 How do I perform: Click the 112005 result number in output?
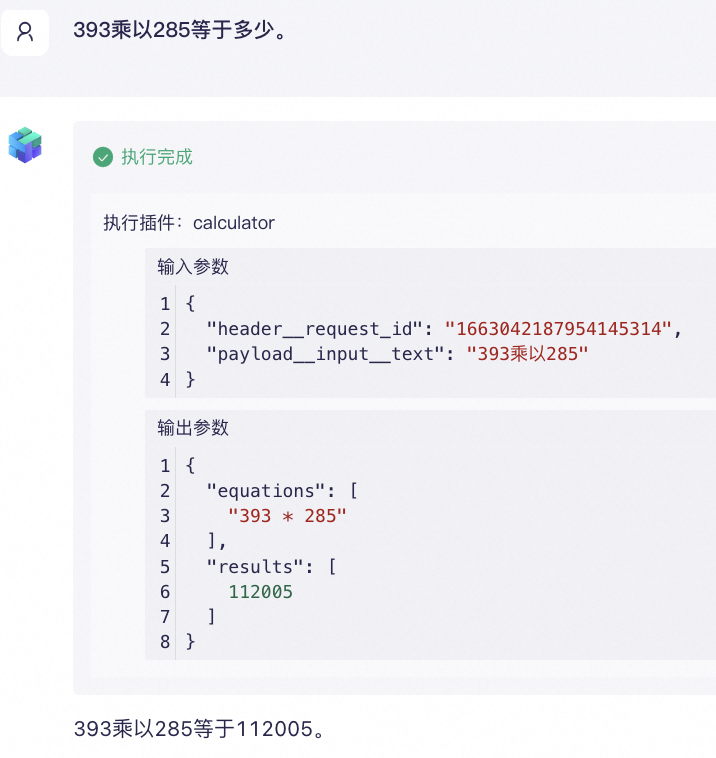click(261, 592)
